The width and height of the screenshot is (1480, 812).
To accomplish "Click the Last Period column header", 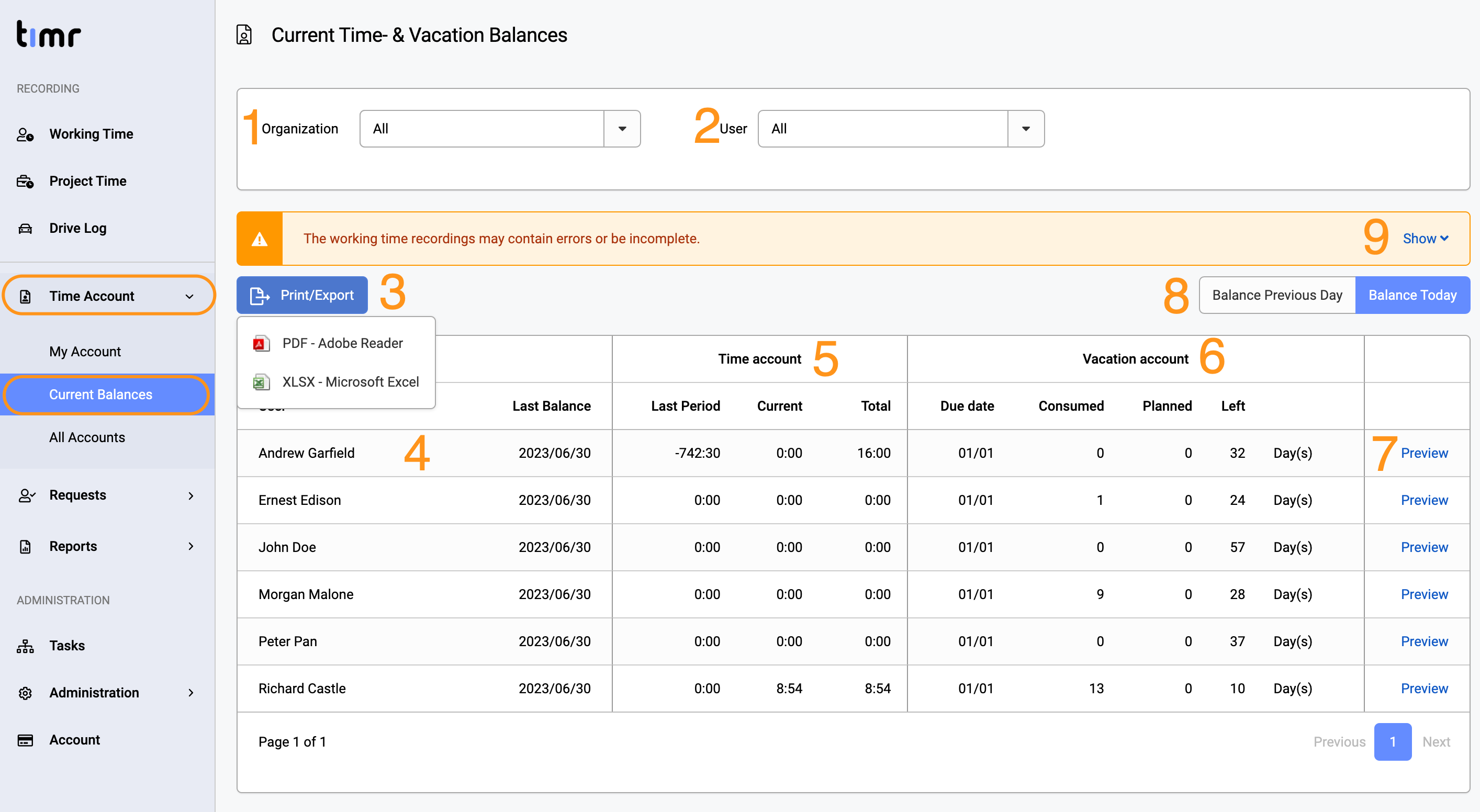I will point(686,407).
